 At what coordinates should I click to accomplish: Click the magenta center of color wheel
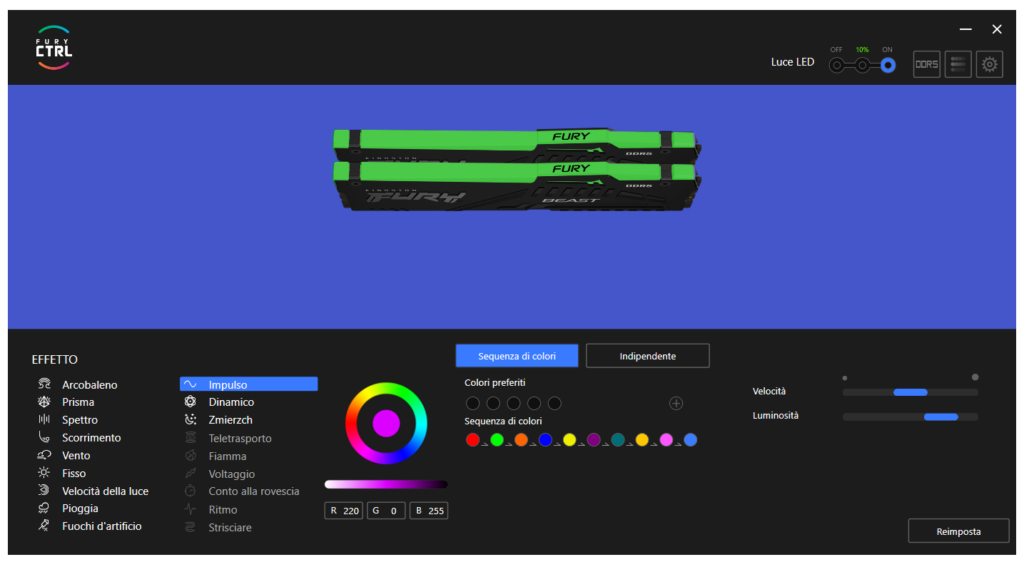[386, 424]
